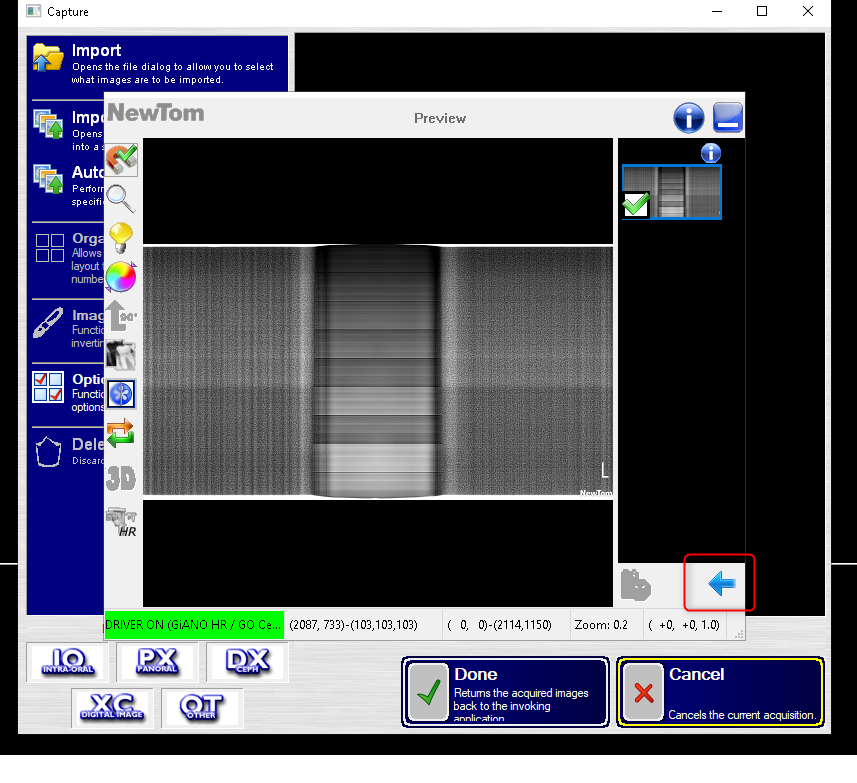This screenshot has width=857, height=783.
Task: Click the orange-green swap arrows icon
Action: [120, 433]
